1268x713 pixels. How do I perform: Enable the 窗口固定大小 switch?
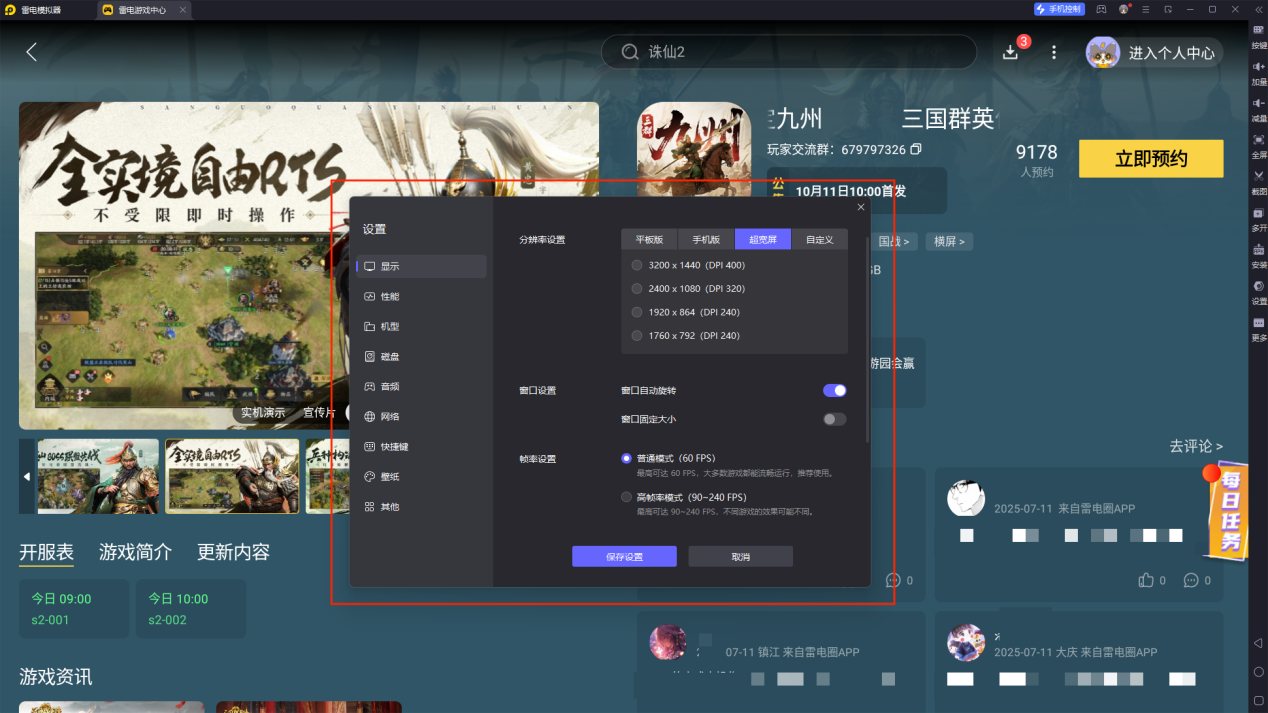(x=834, y=419)
